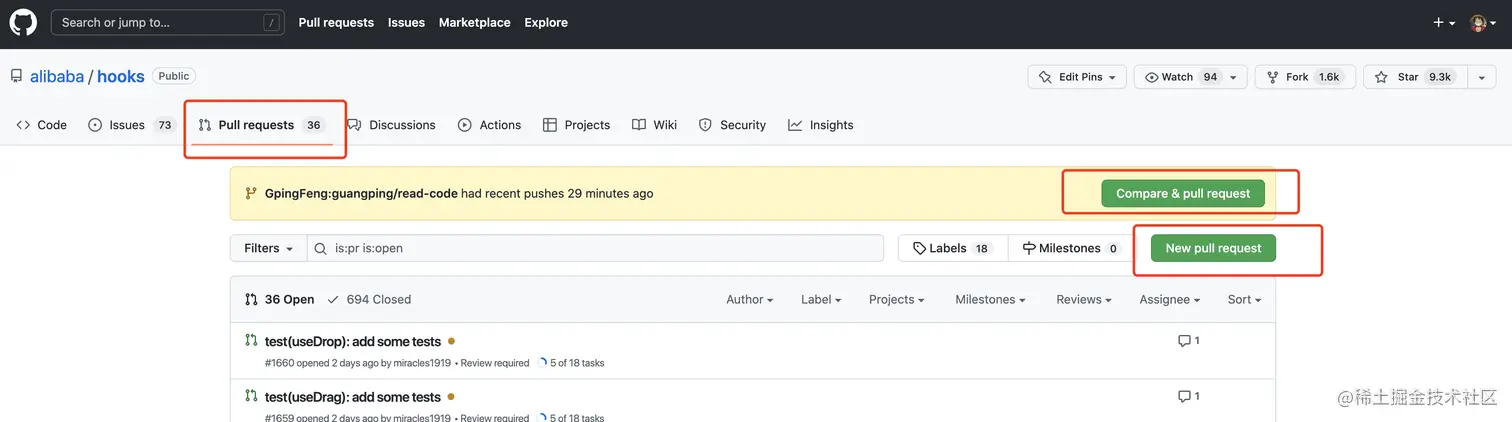
Task: Expand the Reviews filter dropdown
Action: pyautogui.click(x=1084, y=299)
